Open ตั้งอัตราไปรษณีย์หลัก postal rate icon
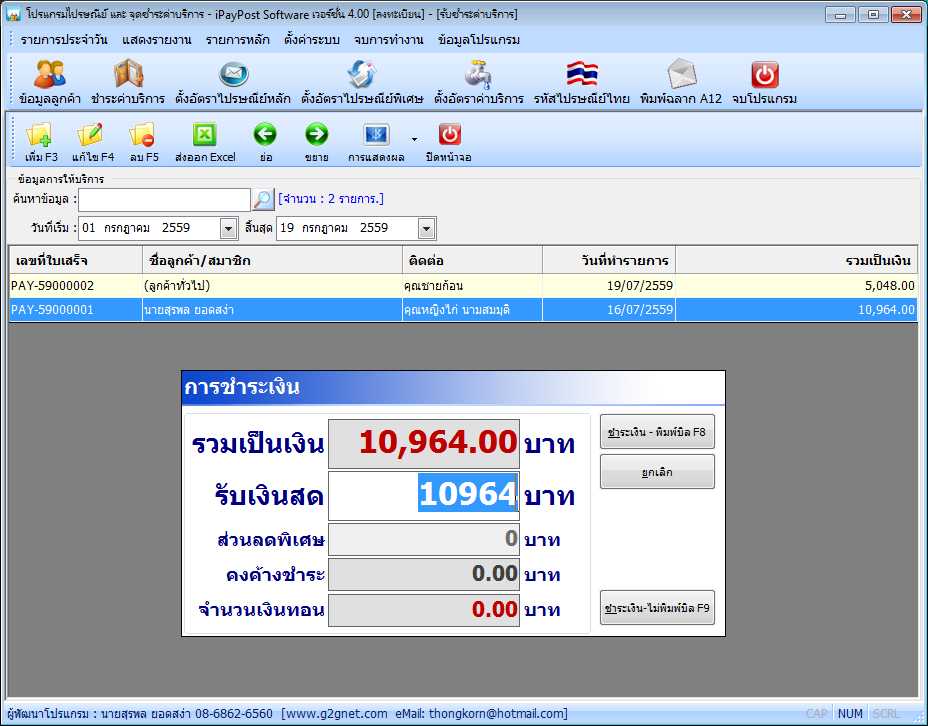 (233, 75)
